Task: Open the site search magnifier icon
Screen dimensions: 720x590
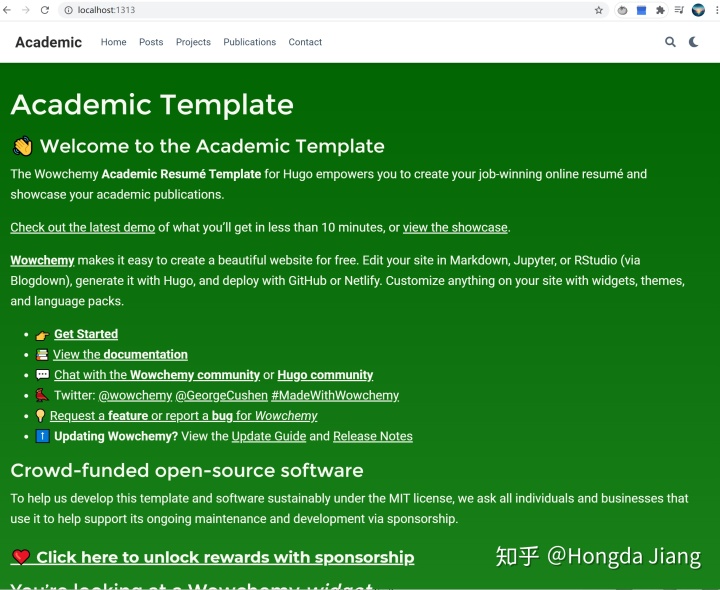Action: (x=670, y=42)
